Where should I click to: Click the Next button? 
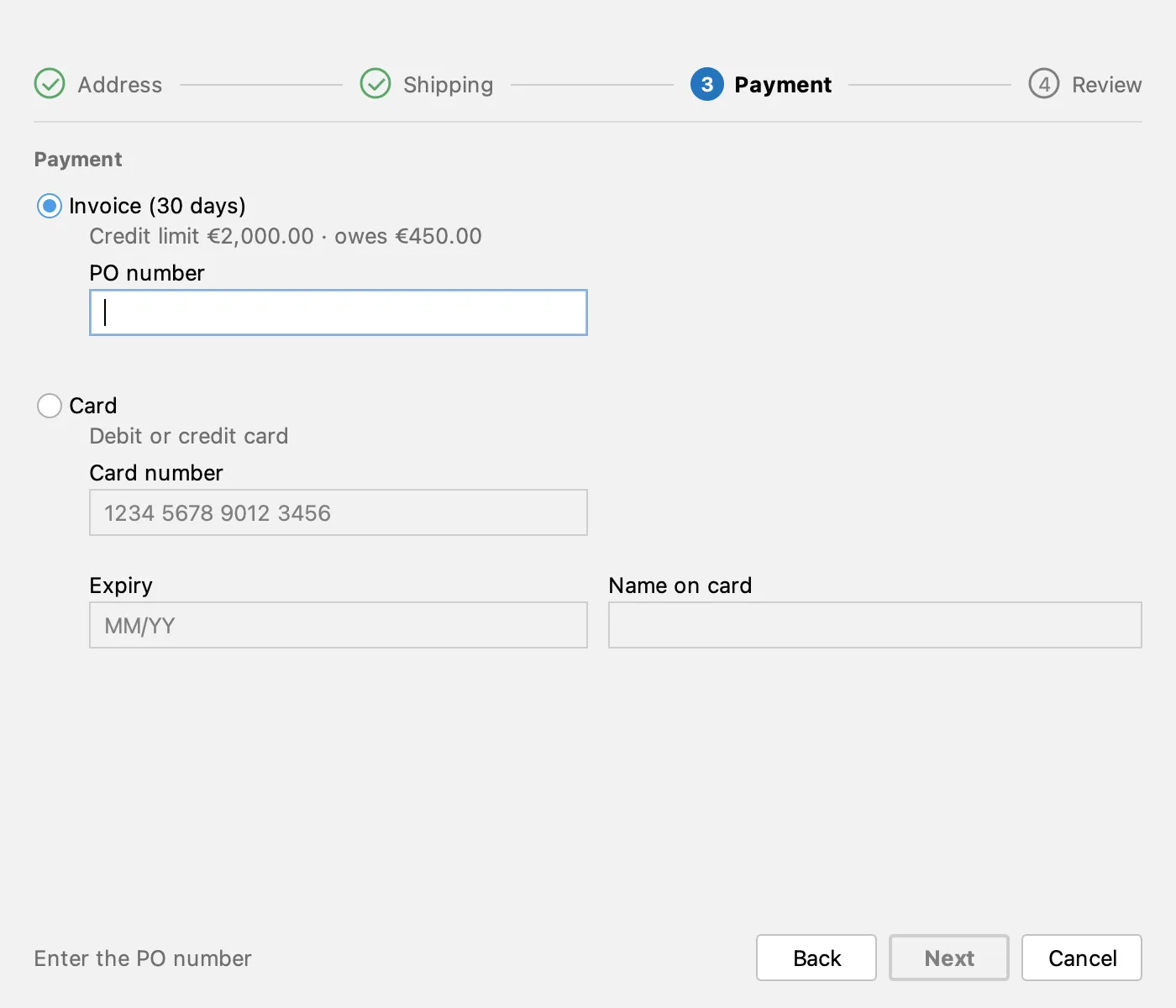pos(949,958)
